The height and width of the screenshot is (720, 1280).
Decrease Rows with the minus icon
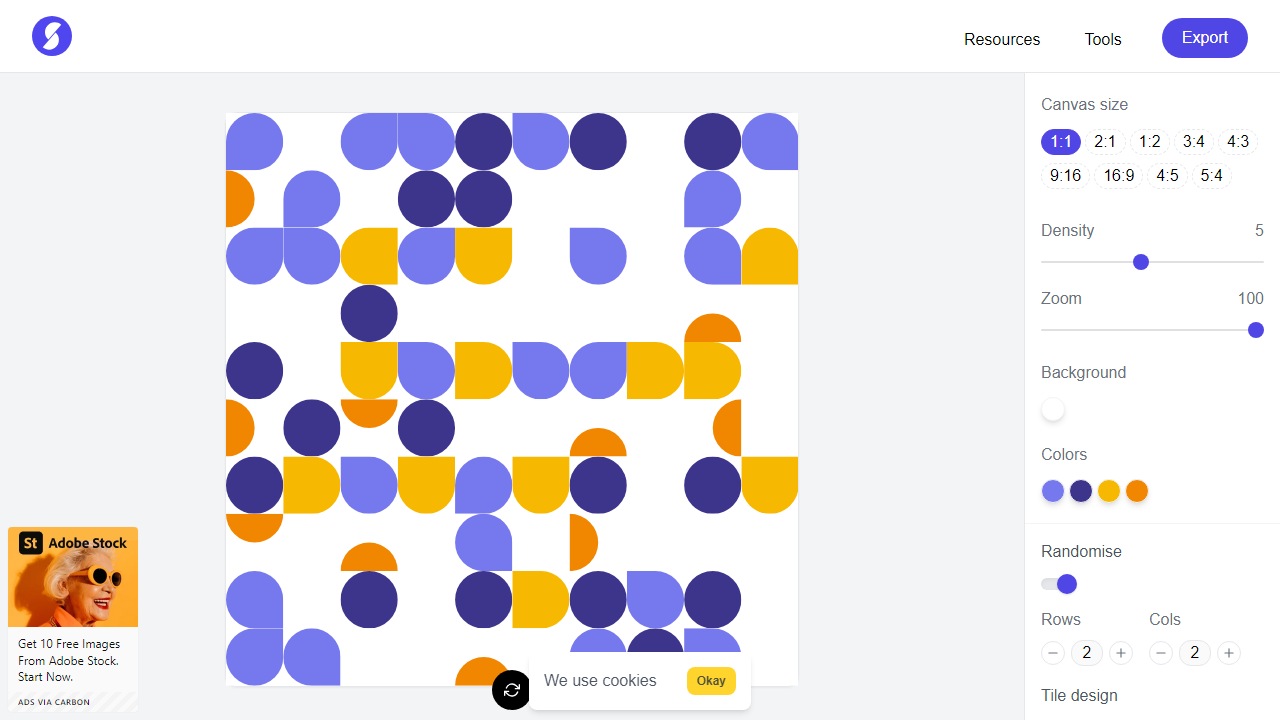1052,652
